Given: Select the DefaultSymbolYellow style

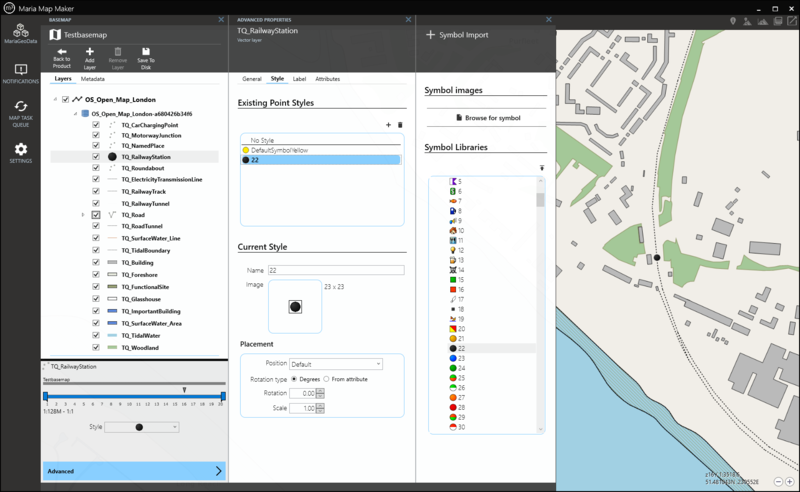Looking at the screenshot, I should coord(321,150).
